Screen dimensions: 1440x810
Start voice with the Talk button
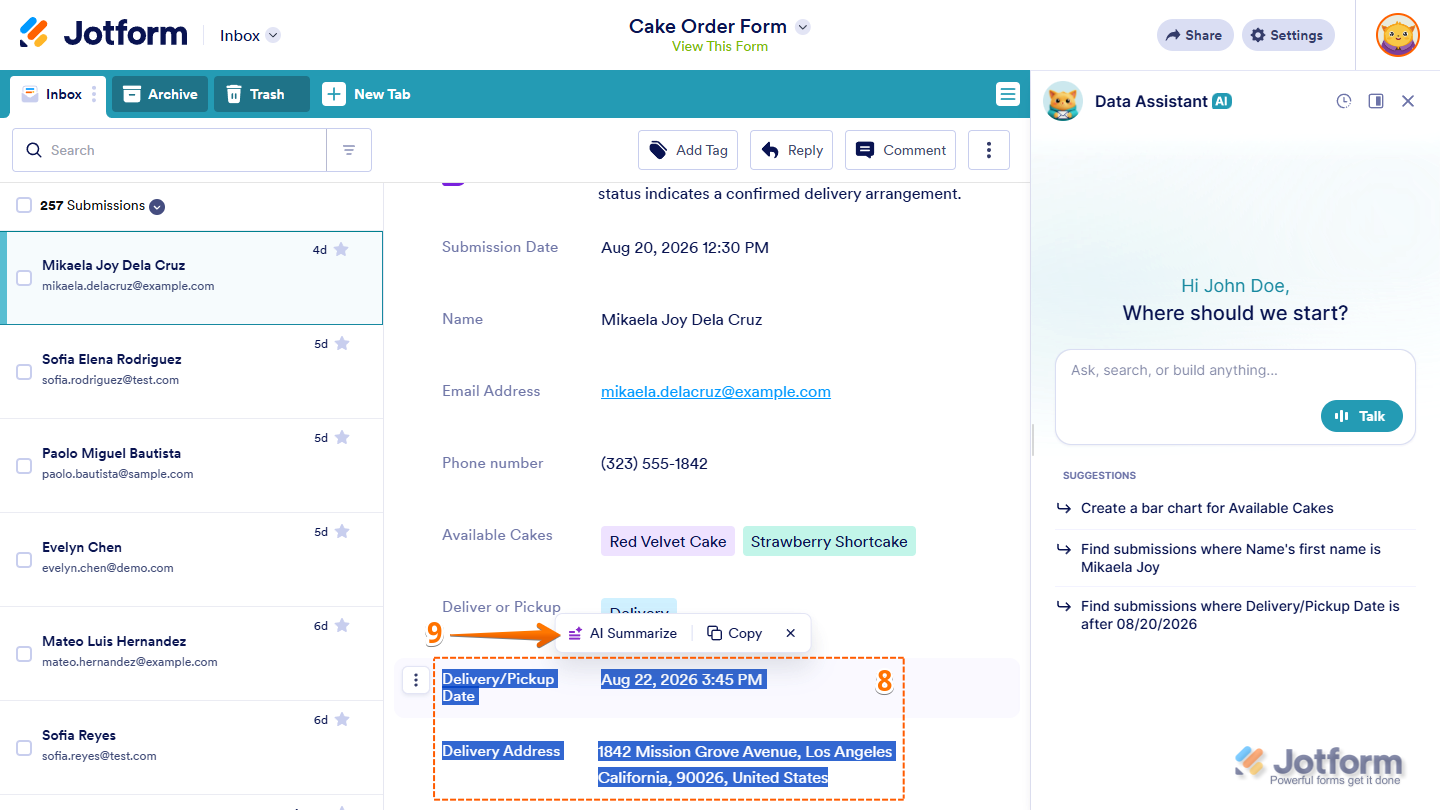pos(1362,416)
